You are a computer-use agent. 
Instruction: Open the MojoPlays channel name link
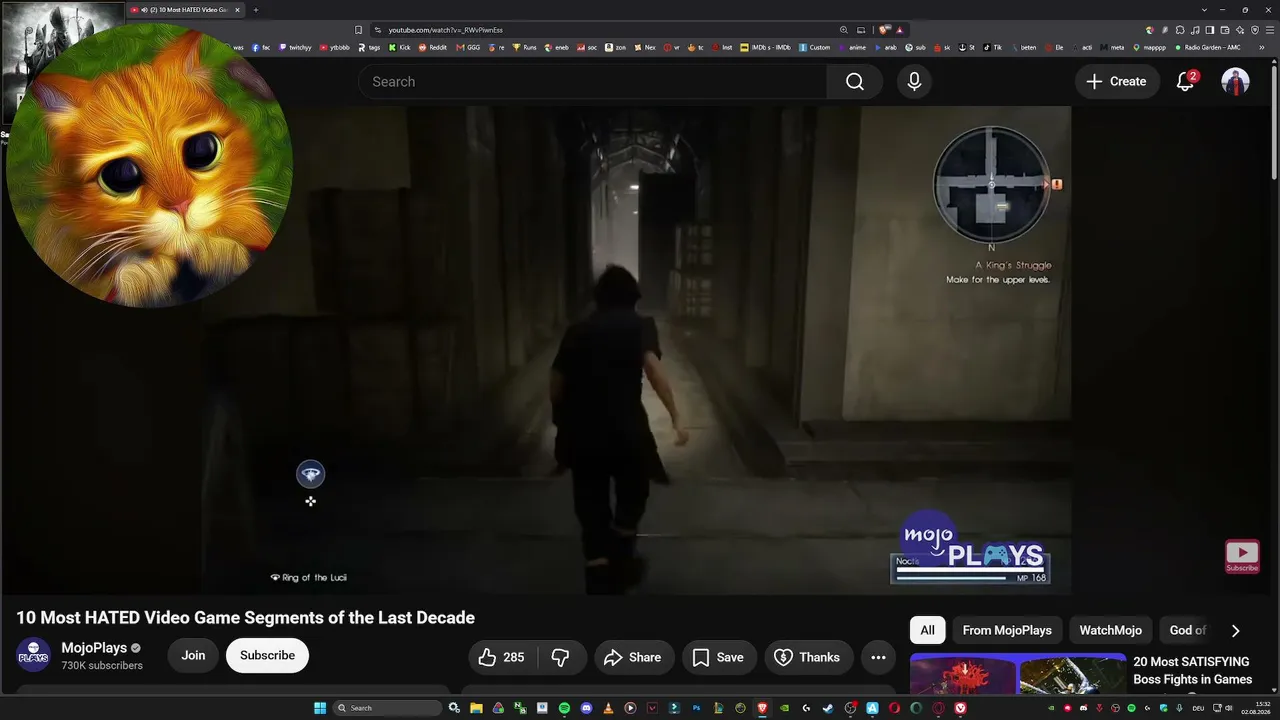[x=94, y=648]
